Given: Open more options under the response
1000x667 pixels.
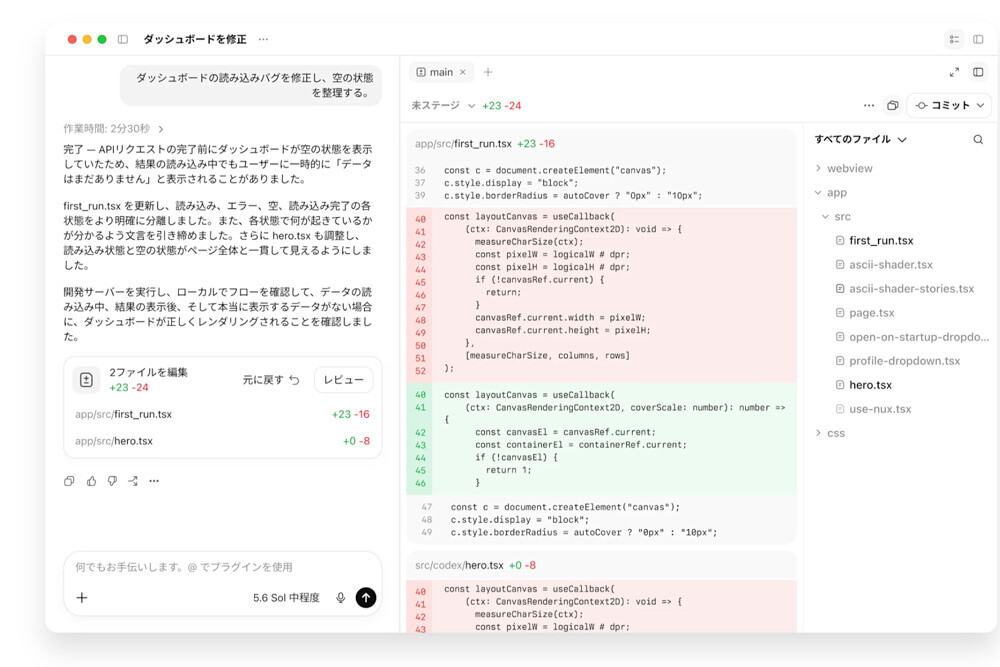Looking at the screenshot, I should click(x=154, y=481).
